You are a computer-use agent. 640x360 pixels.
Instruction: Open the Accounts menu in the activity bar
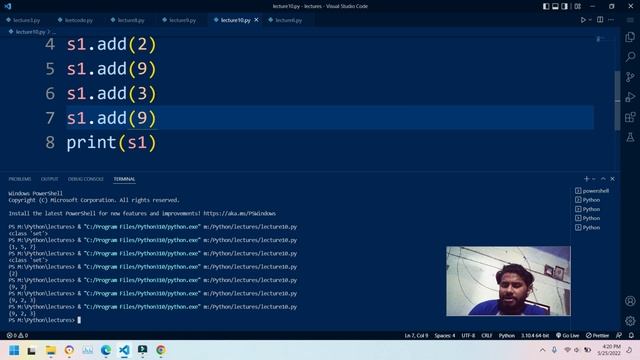tap(630, 301)
